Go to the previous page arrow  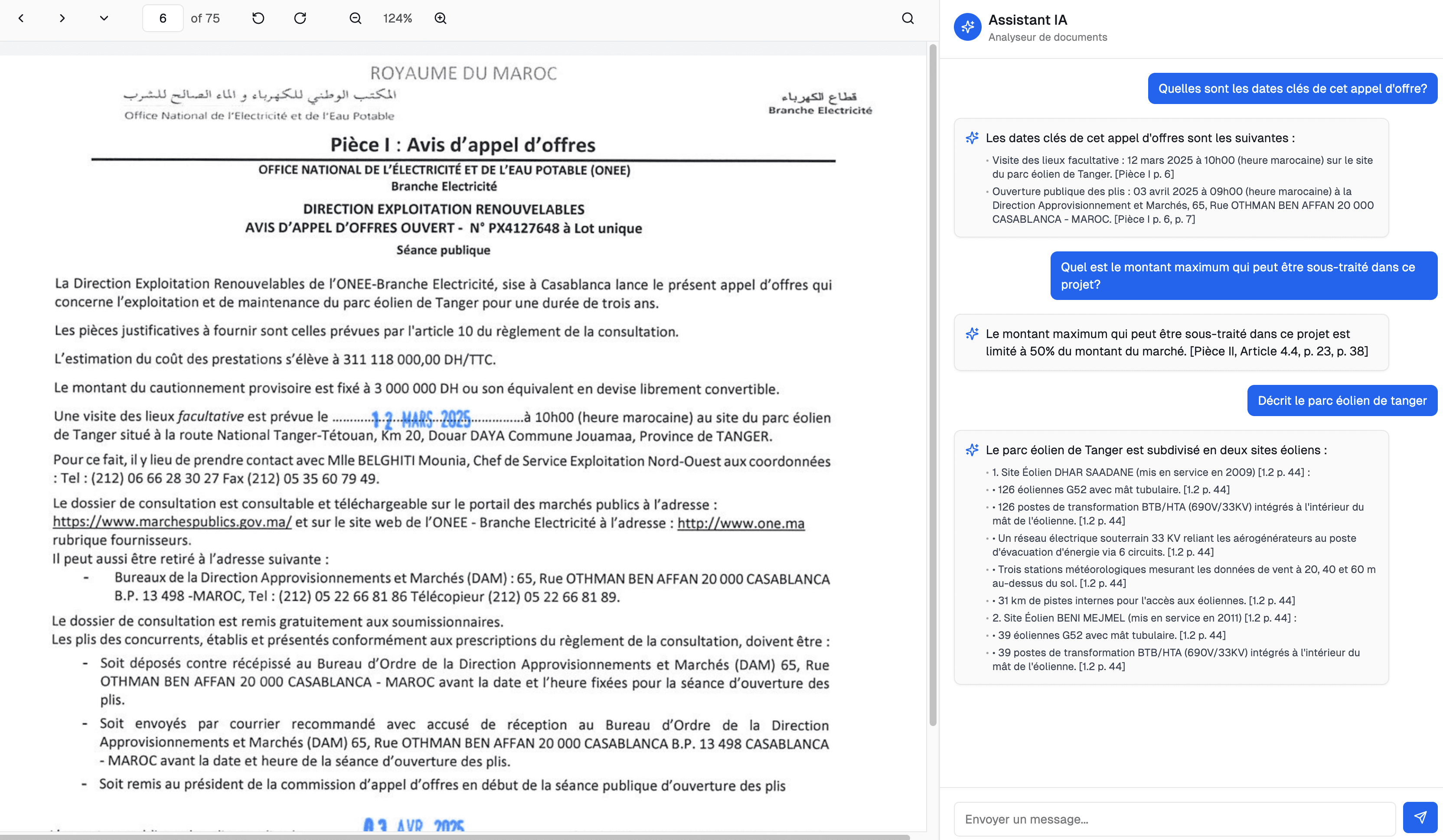click(x=21, y=18)
